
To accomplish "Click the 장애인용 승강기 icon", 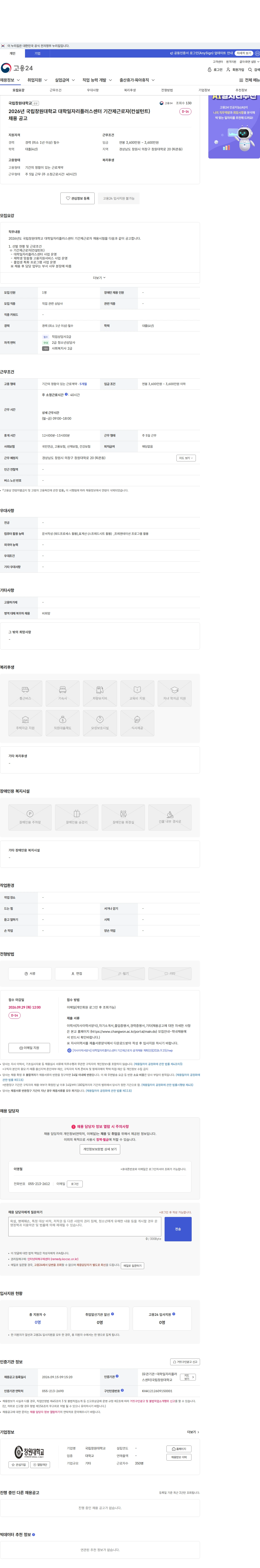I will (76, 817).
